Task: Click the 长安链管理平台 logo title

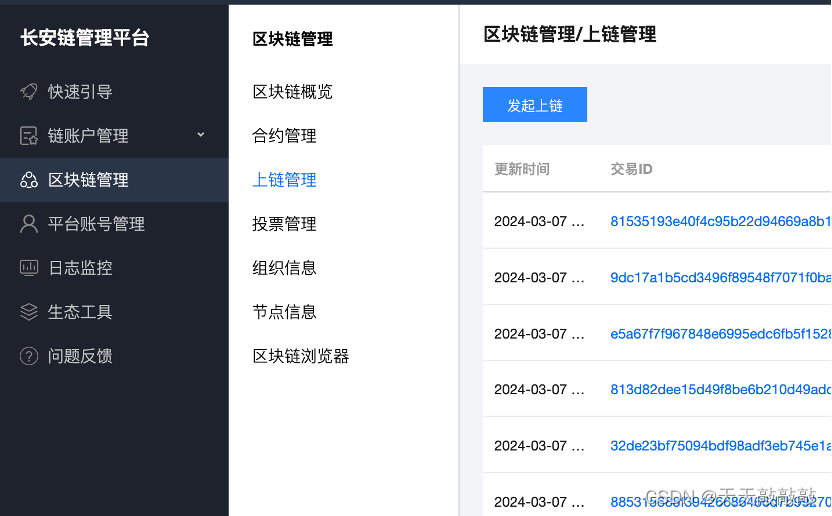Action: click(85, 38)
